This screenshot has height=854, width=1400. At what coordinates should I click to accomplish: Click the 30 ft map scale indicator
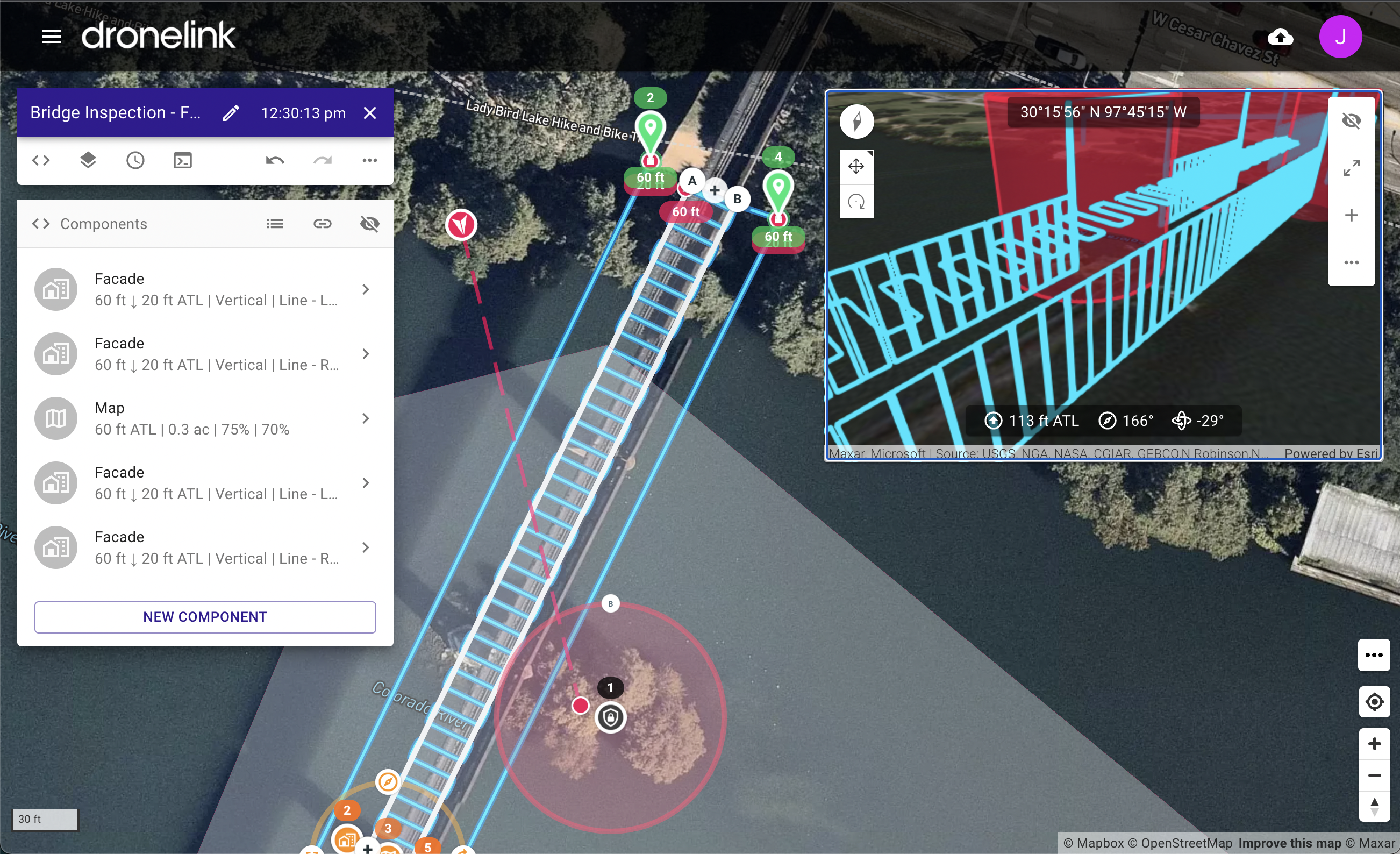click(45, 820)
